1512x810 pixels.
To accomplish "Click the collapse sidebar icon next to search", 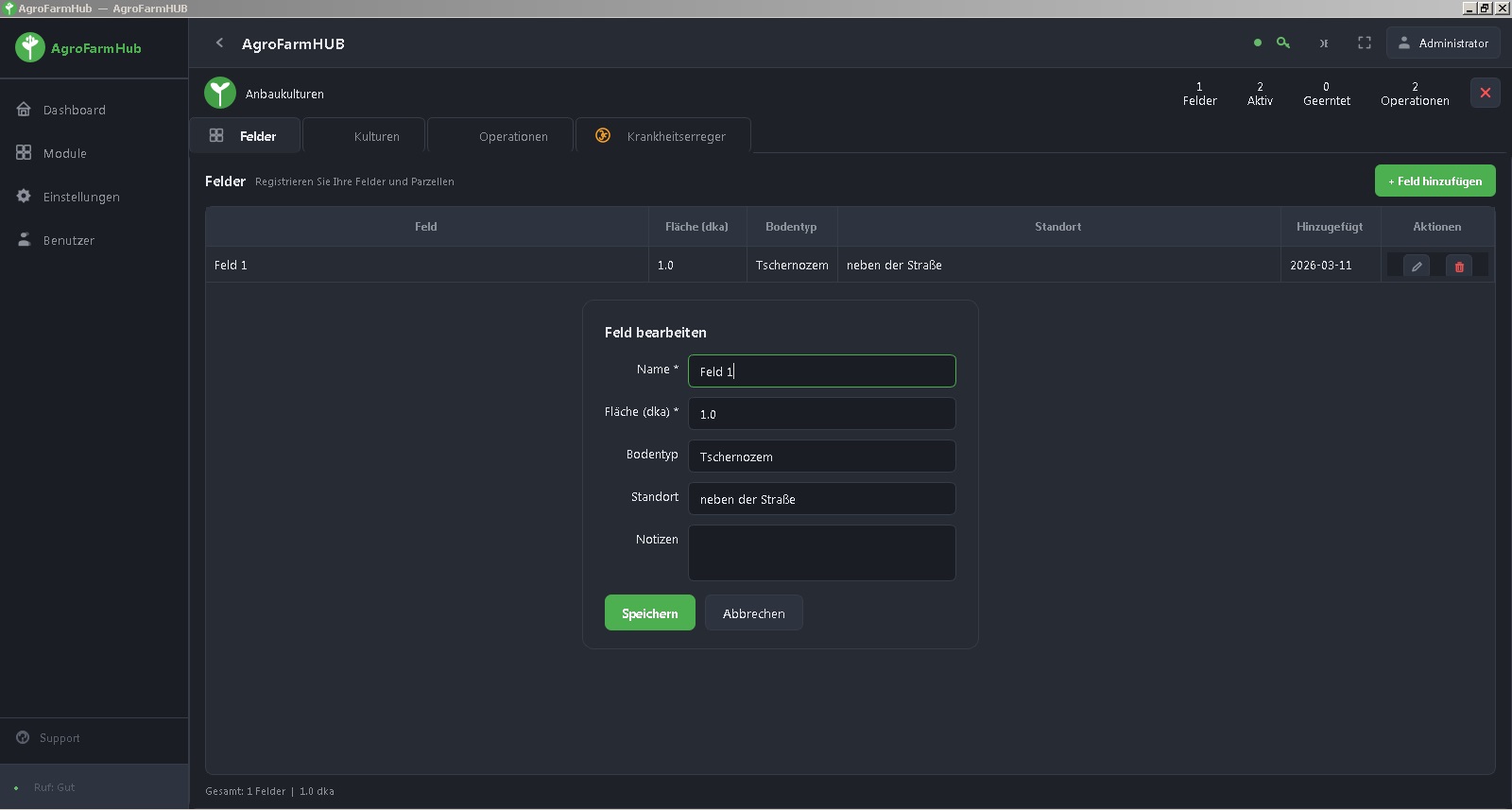I will (1324, 43).
